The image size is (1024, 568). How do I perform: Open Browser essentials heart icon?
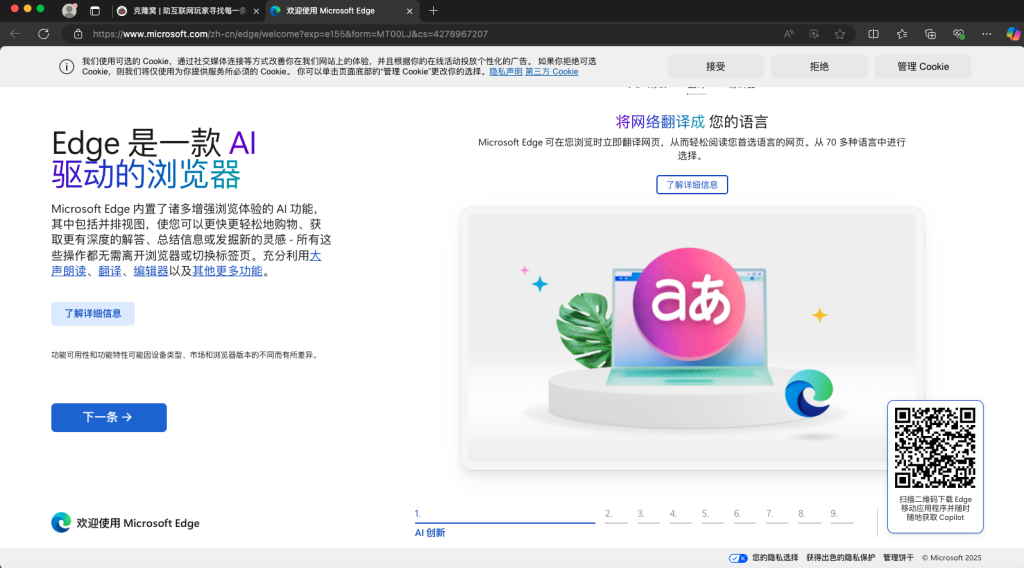tap(958, 34)
